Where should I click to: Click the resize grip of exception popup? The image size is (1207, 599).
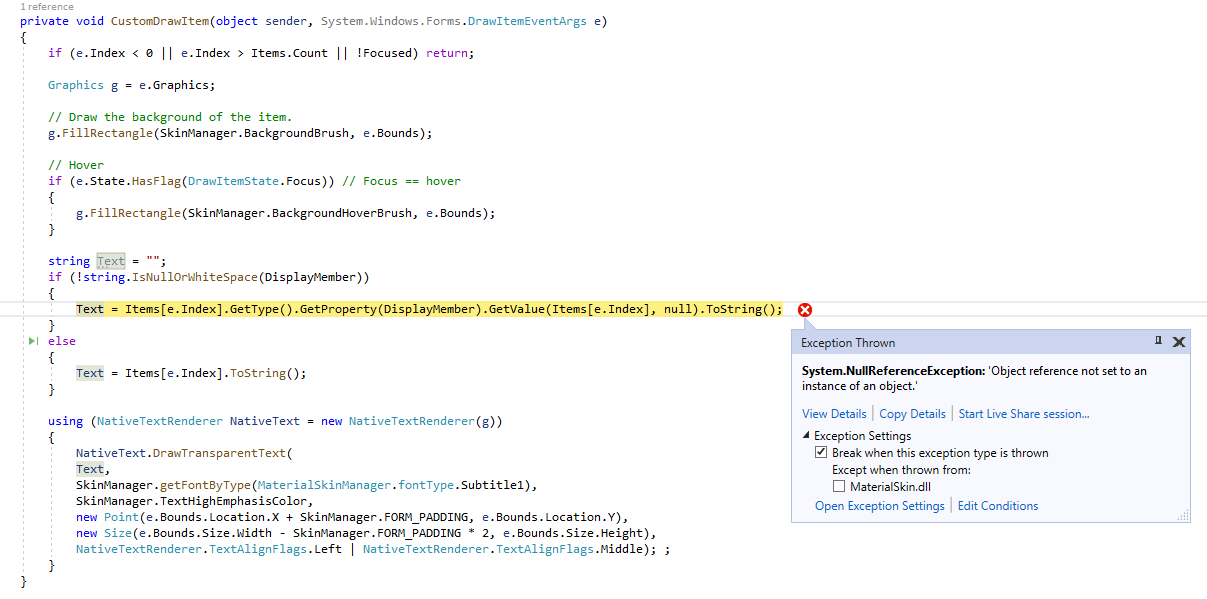1183,515
